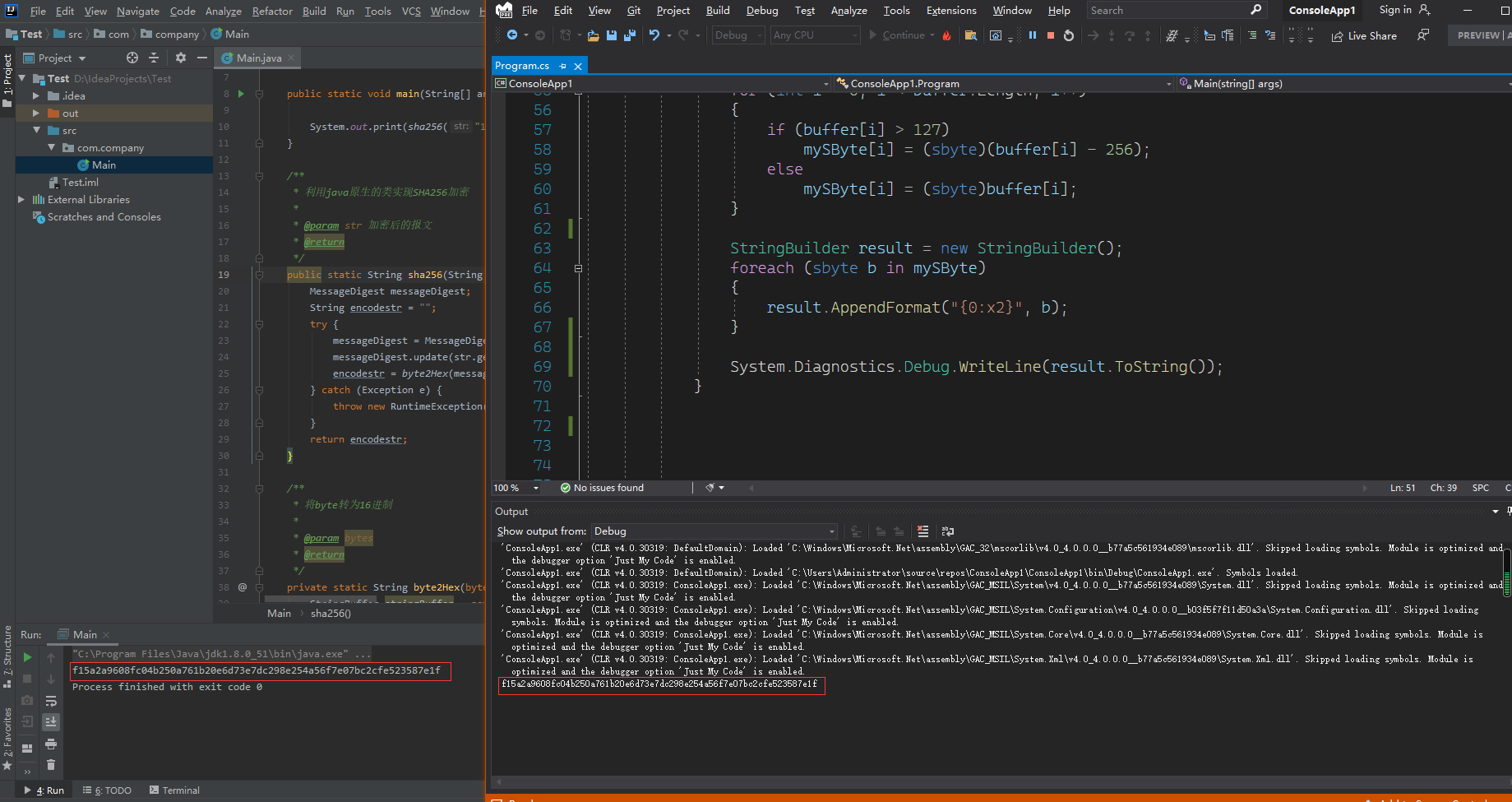1512x802 pixels.
Task: Toggle word wrap in Output panel
Action: pyautogui.click(x=948, y=531)
